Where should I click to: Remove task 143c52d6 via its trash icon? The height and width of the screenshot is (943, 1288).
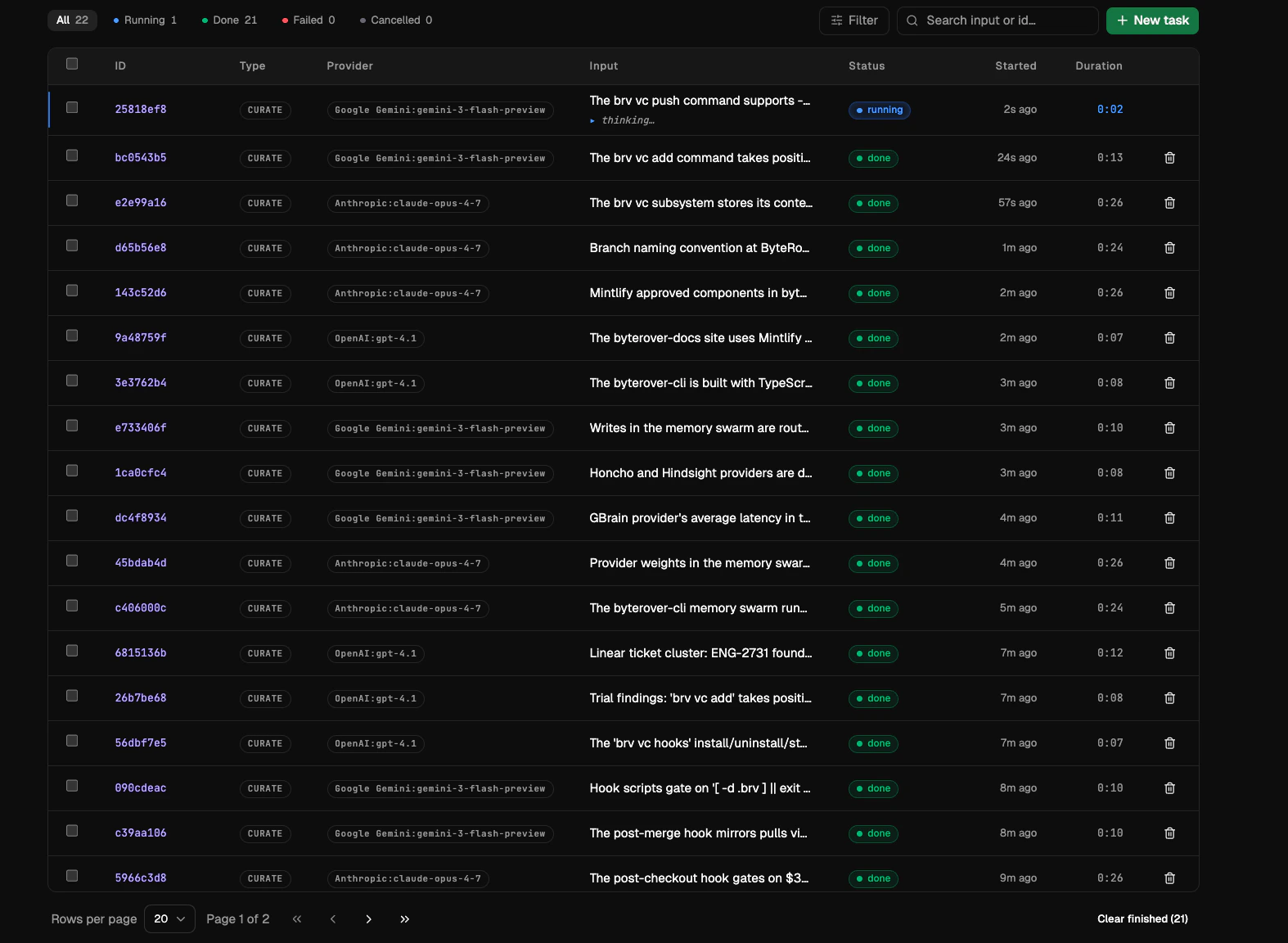tap(1169, 293)
